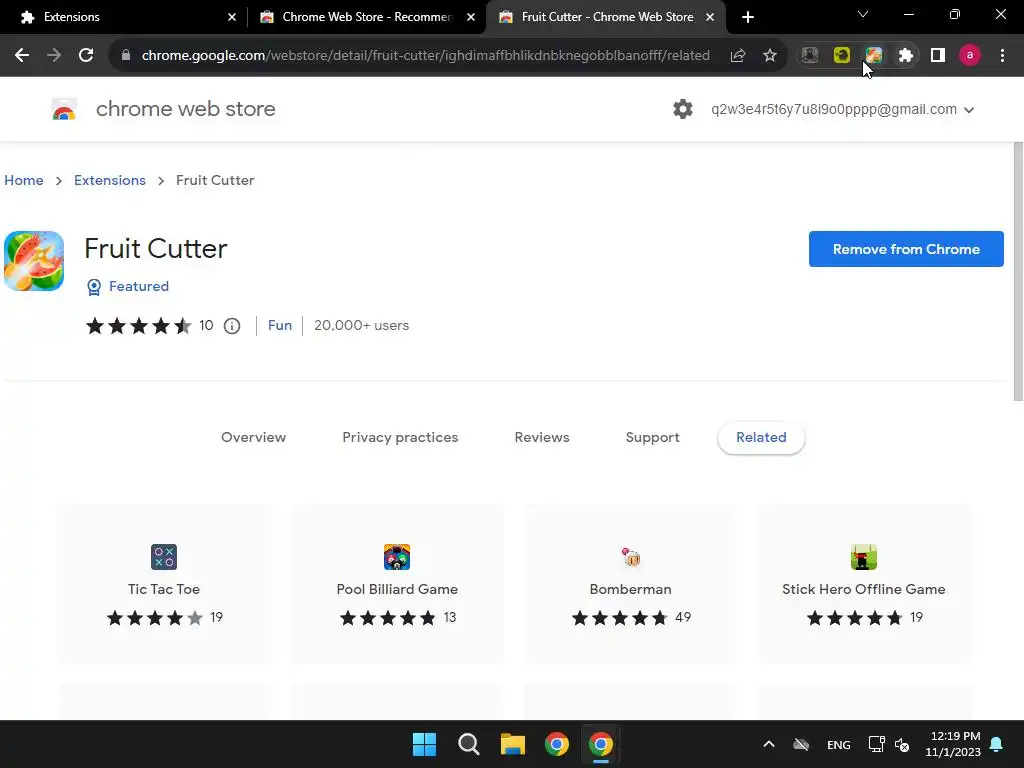Bookmark this tab with the star

click(770, 56)
